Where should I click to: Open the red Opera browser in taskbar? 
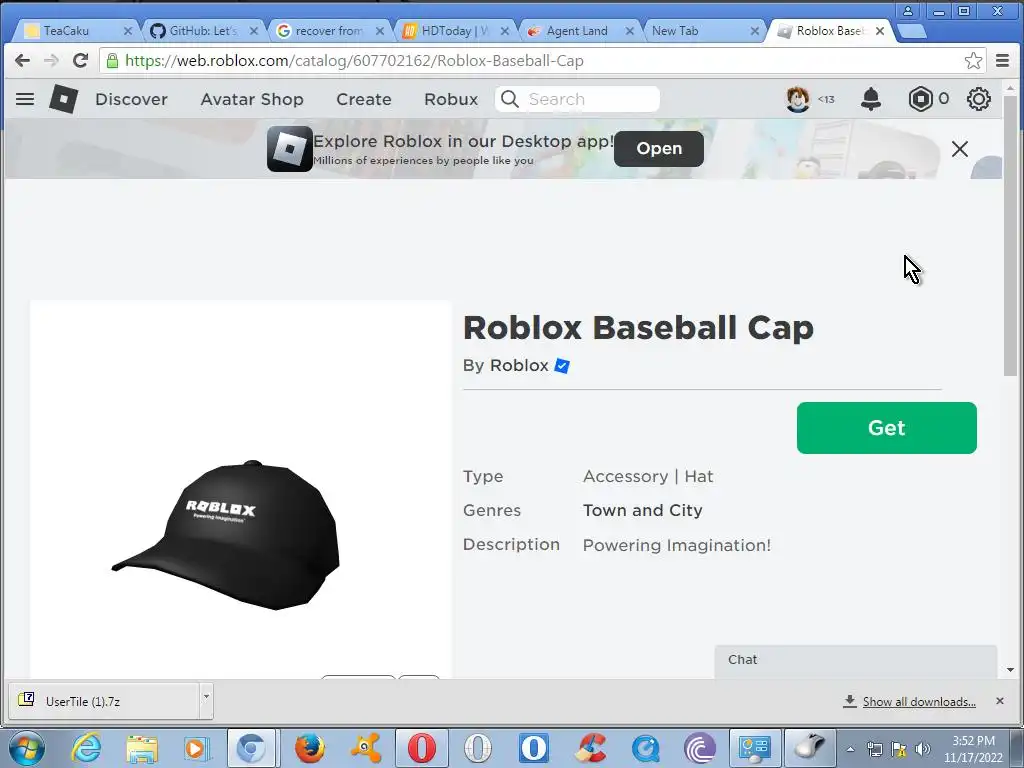pyautogui.click(x=422, y=748)
